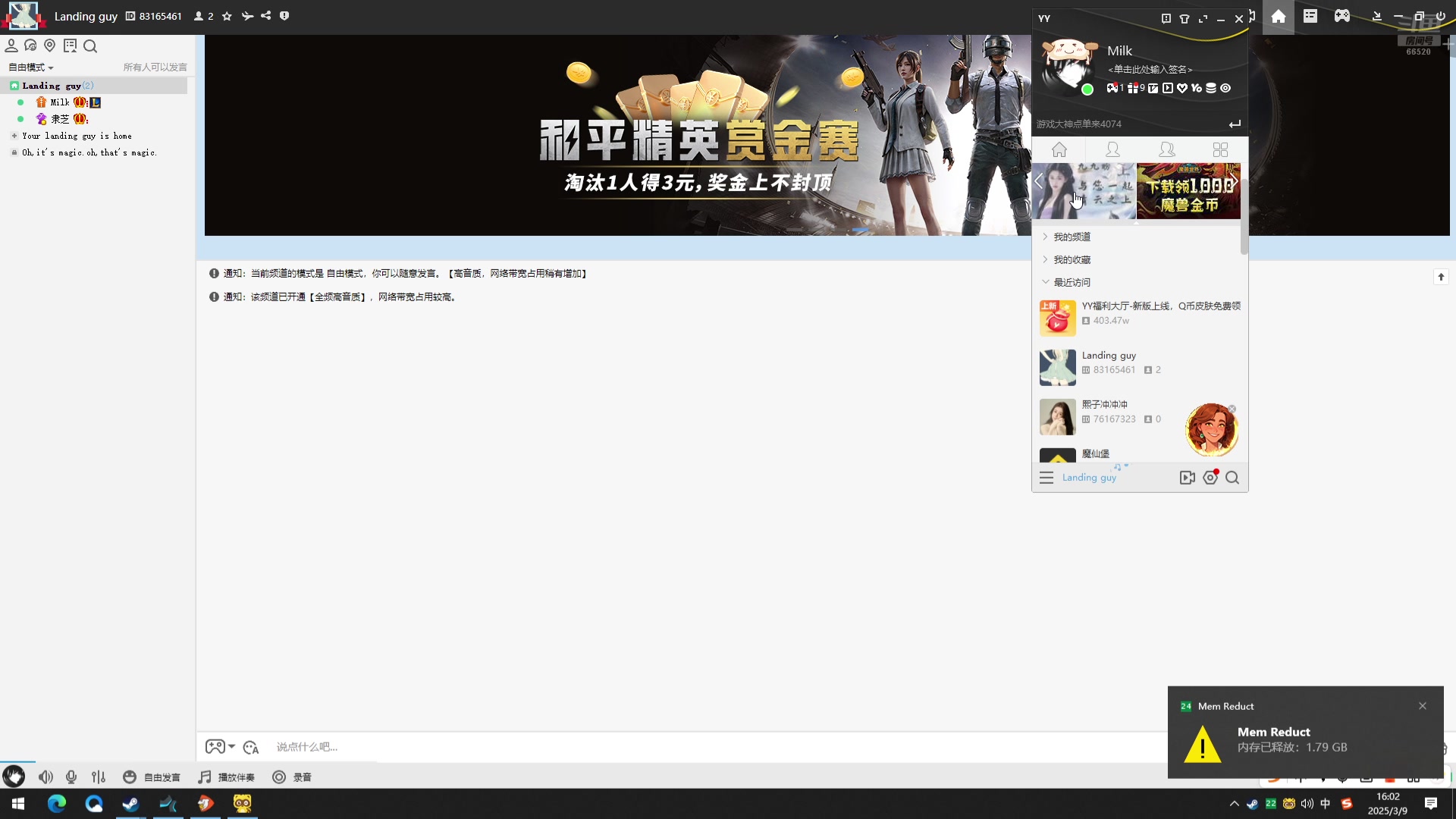Viewport: 1456px width, 819px height.
Task: Switch to the YY panel home tab
Action: click(1059, 149)
